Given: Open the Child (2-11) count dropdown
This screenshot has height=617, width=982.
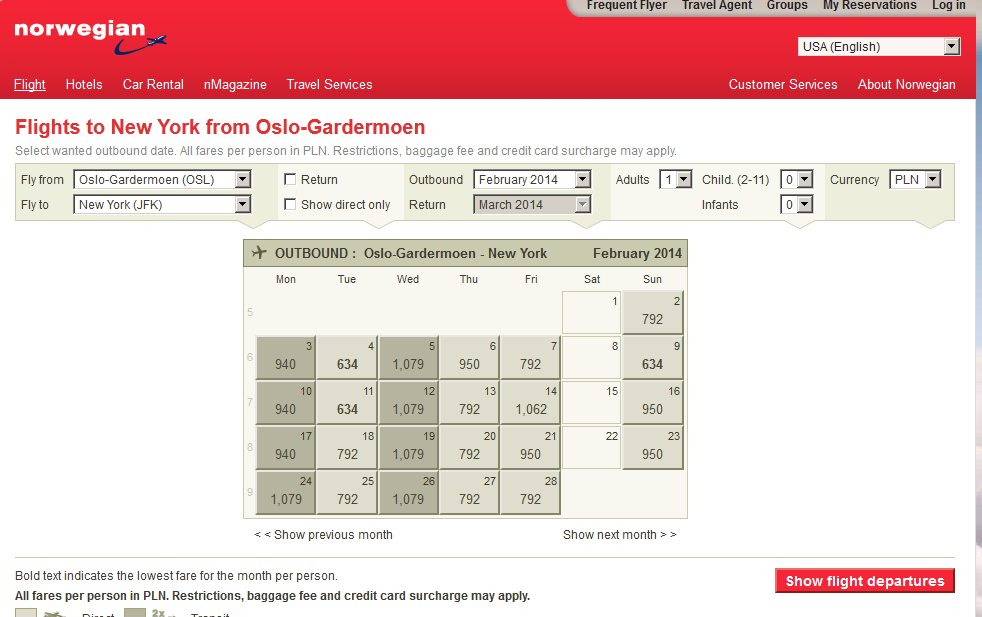Looking at the screenshot, I should tap(797, 179).
